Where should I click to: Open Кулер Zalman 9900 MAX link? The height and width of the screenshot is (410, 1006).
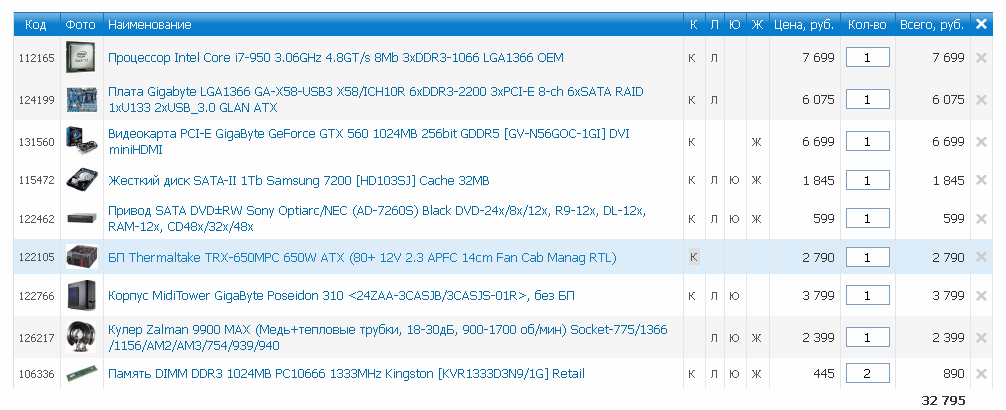point(388,337)
